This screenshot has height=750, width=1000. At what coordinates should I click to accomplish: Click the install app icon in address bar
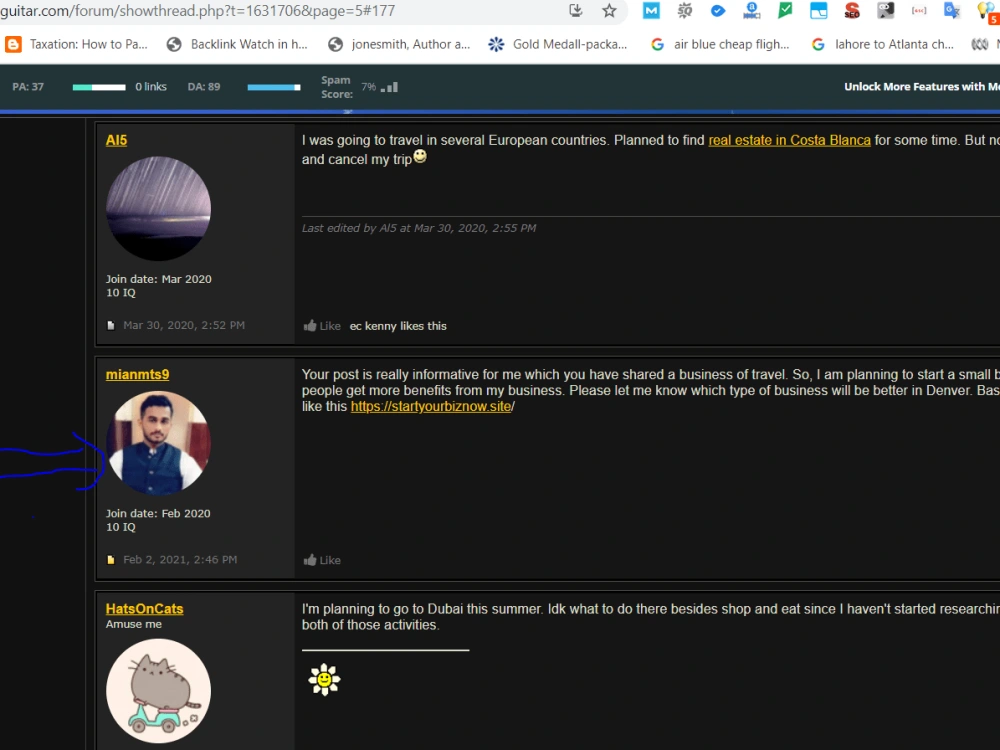pyautogui.click(x=575, y=10)
